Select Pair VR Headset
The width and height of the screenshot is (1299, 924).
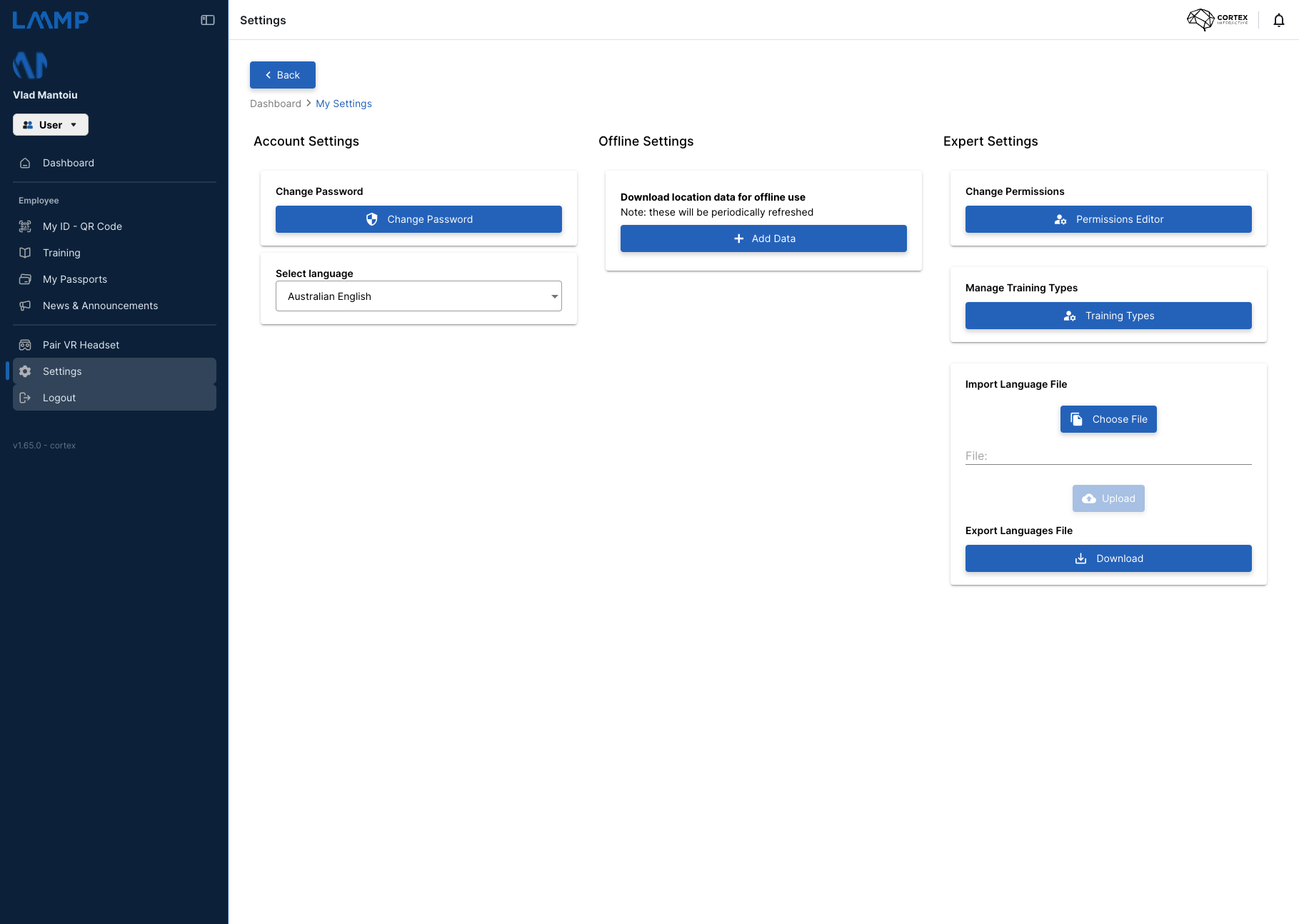tap(114, 345)
